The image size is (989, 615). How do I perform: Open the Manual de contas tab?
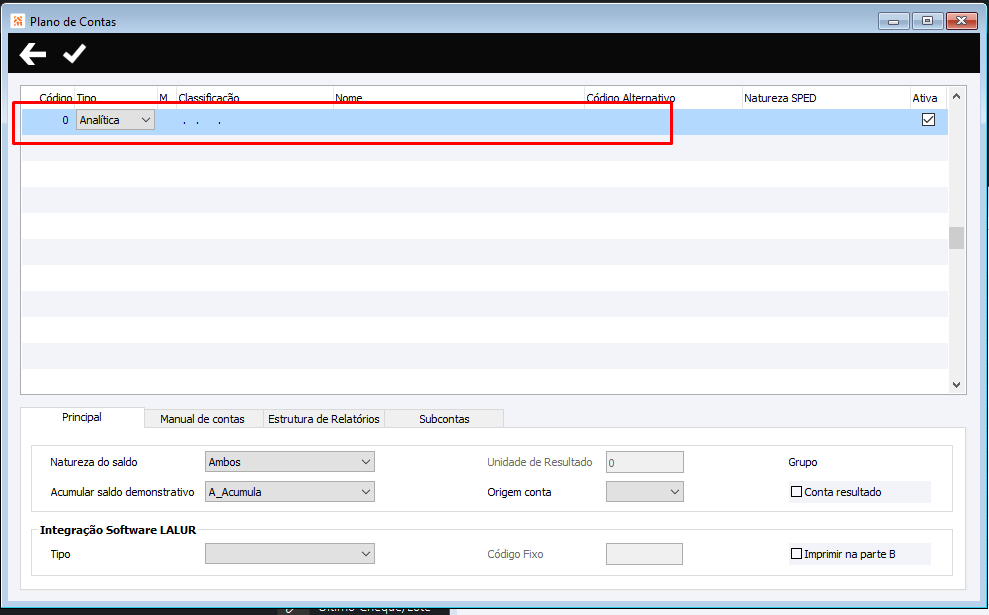pos(202,419)
